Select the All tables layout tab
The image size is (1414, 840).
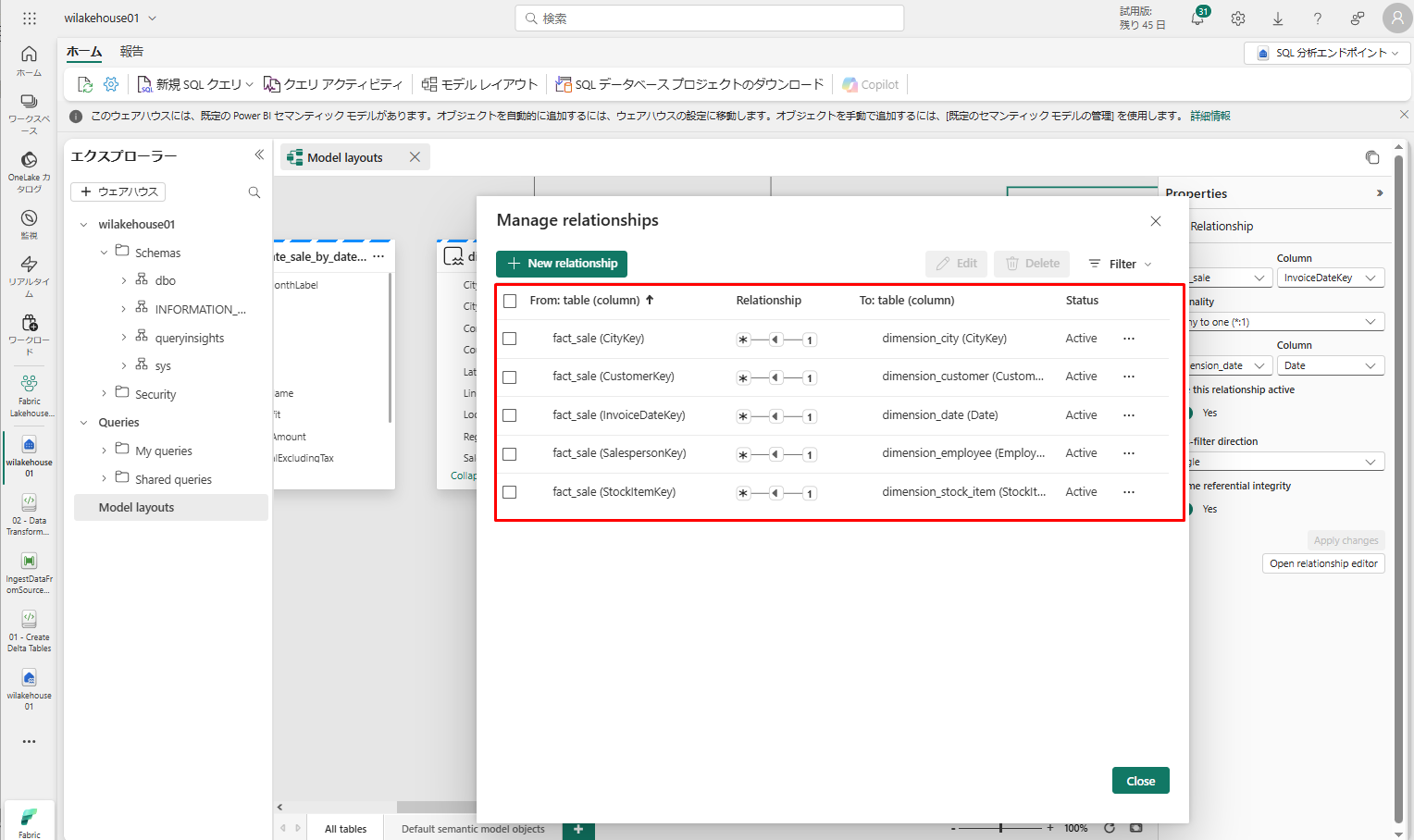pyautogui.click(x=345, y=829)
